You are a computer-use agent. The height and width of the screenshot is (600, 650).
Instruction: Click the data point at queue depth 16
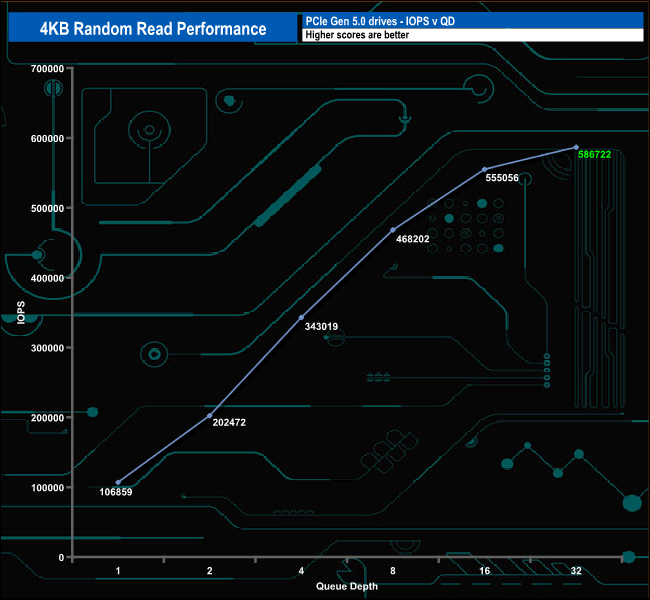pyautogui.click(x=485, y=169)
